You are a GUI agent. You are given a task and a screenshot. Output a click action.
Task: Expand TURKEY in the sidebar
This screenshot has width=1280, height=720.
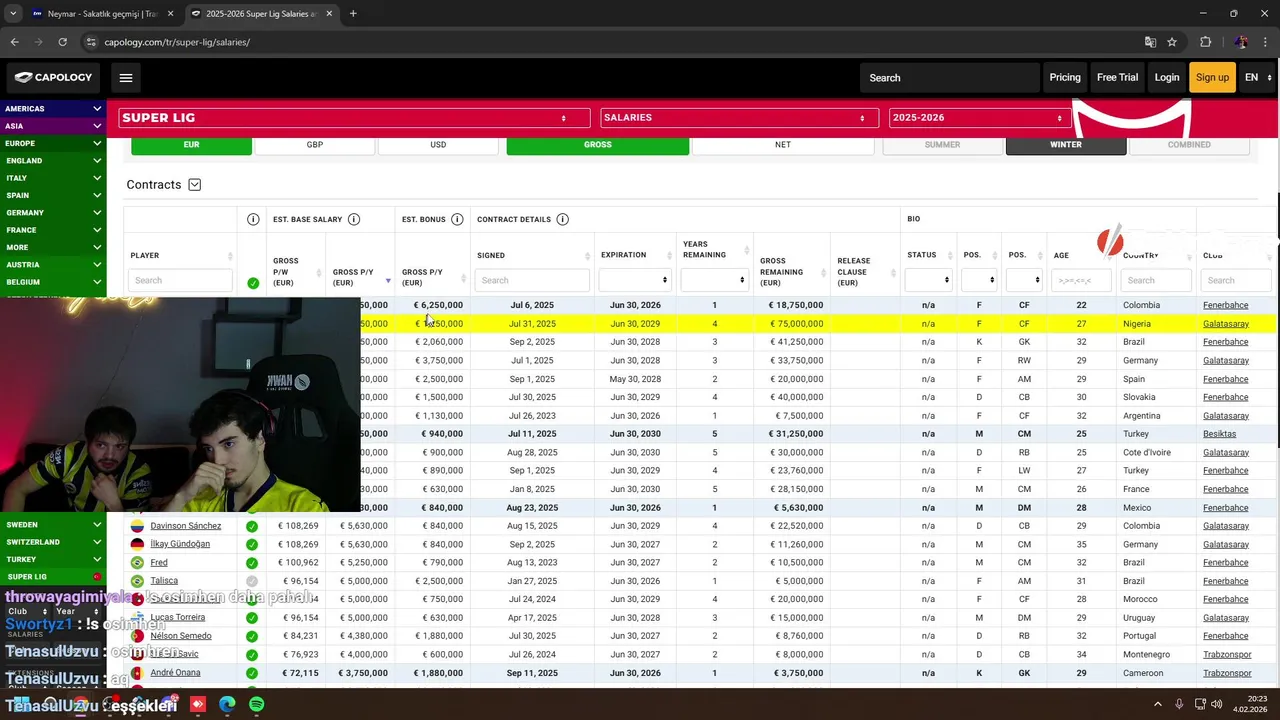coord(53,560)
